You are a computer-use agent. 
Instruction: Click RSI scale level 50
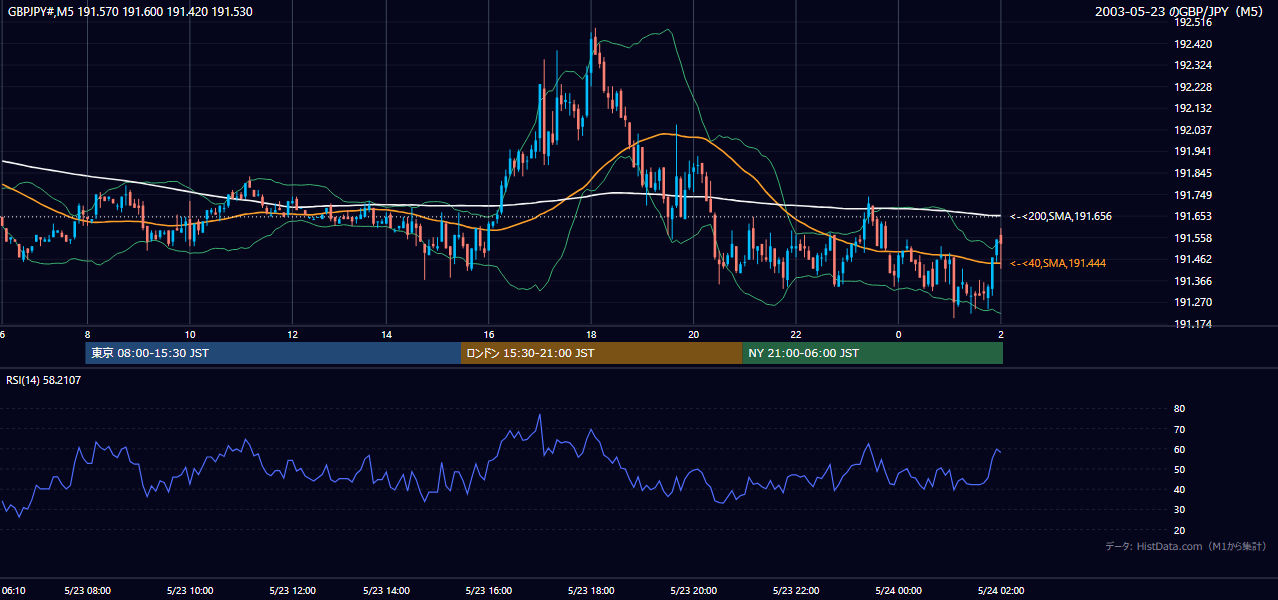tap(1179, 469)
